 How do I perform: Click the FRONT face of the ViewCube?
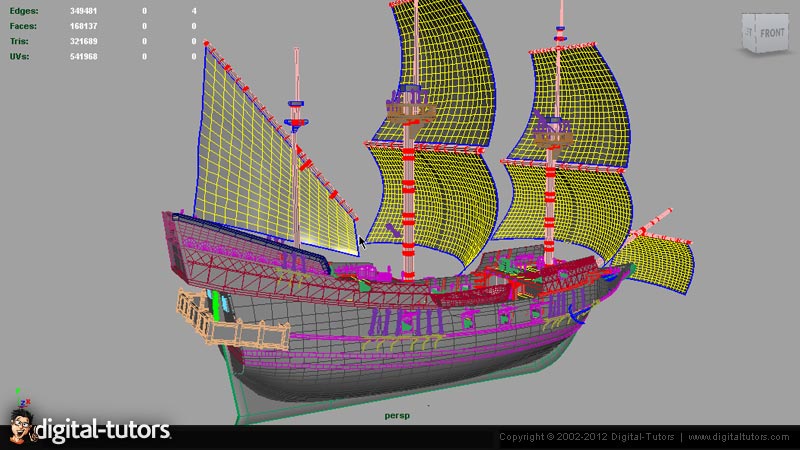[772, 33]
